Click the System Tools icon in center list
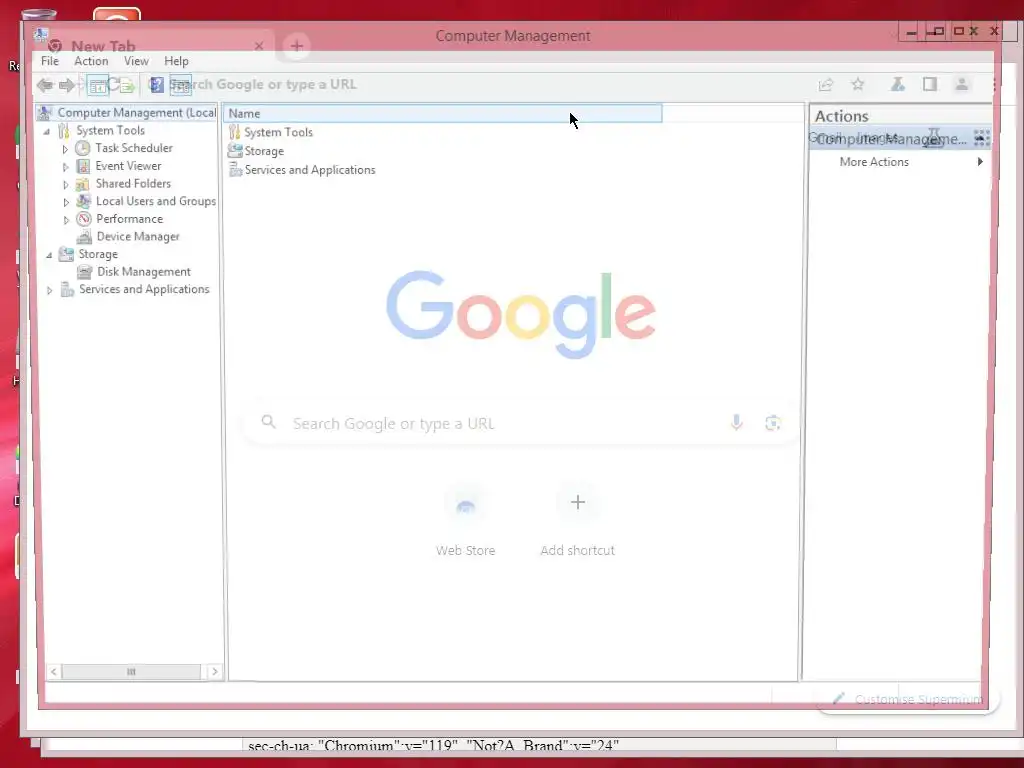Screen dimensions: 1024x768 (x=234, y=132)
